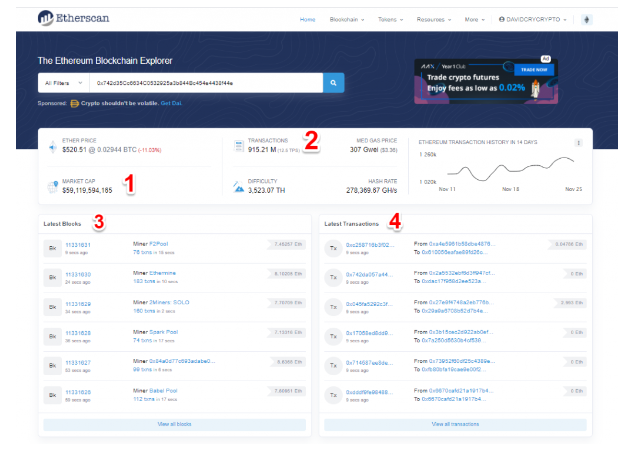The height and width of the screenshot is (450, 633).
Task: Click Tx icon of the 0.04766 Eth transaction
Action: click(x=333, y=248)
